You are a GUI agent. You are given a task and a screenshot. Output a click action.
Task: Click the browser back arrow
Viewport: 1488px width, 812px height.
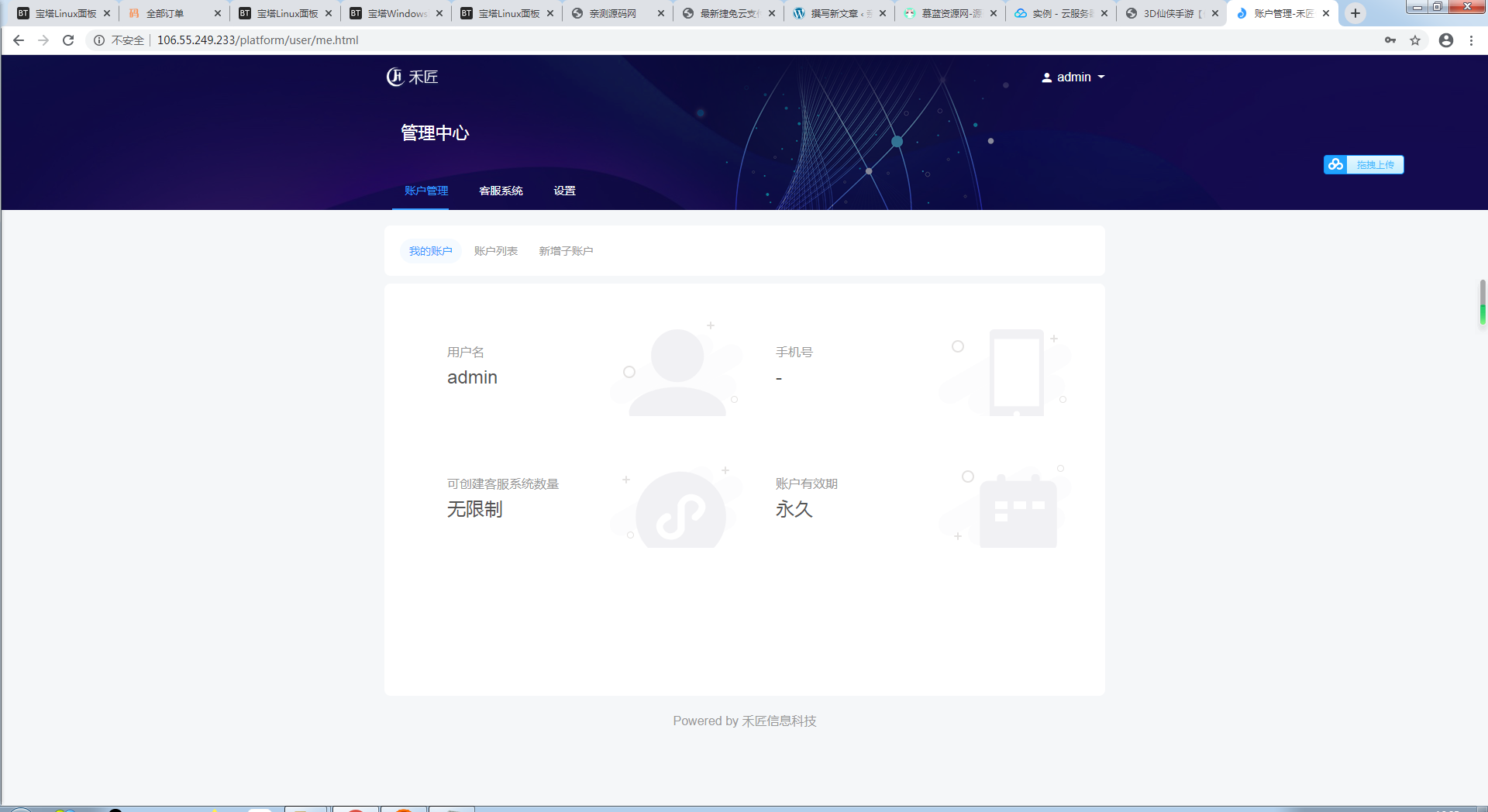click(19, 40)
